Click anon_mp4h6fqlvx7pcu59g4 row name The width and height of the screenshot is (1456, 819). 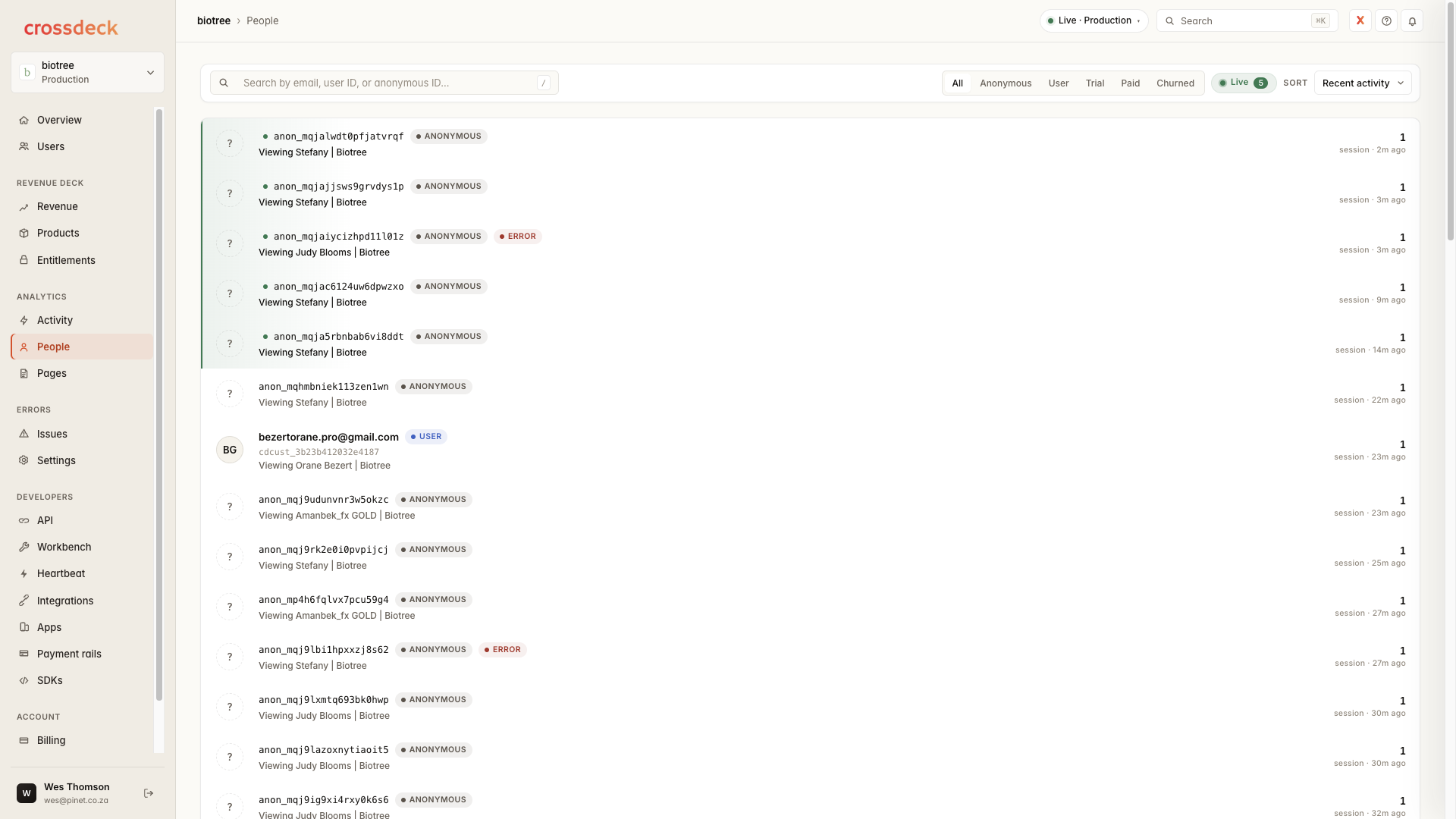324,600
